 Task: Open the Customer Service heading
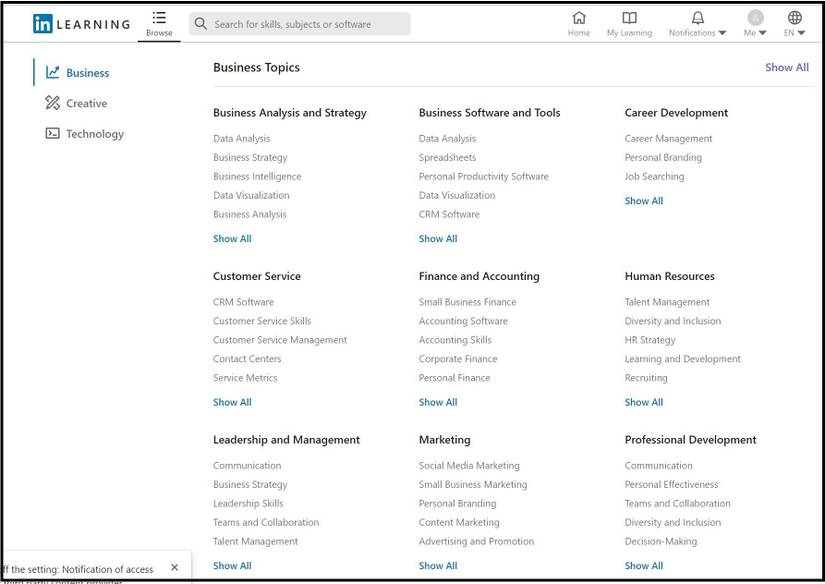[257, 276]
